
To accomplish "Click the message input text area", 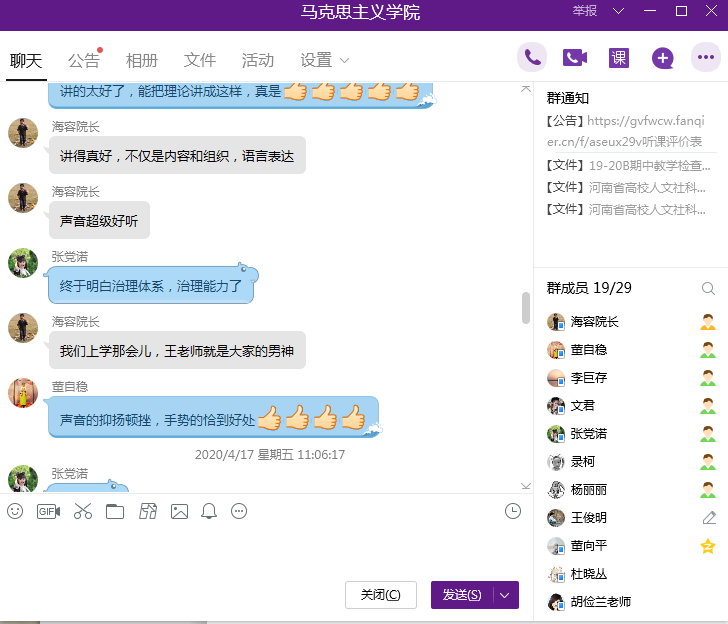I will coord(260,548).
